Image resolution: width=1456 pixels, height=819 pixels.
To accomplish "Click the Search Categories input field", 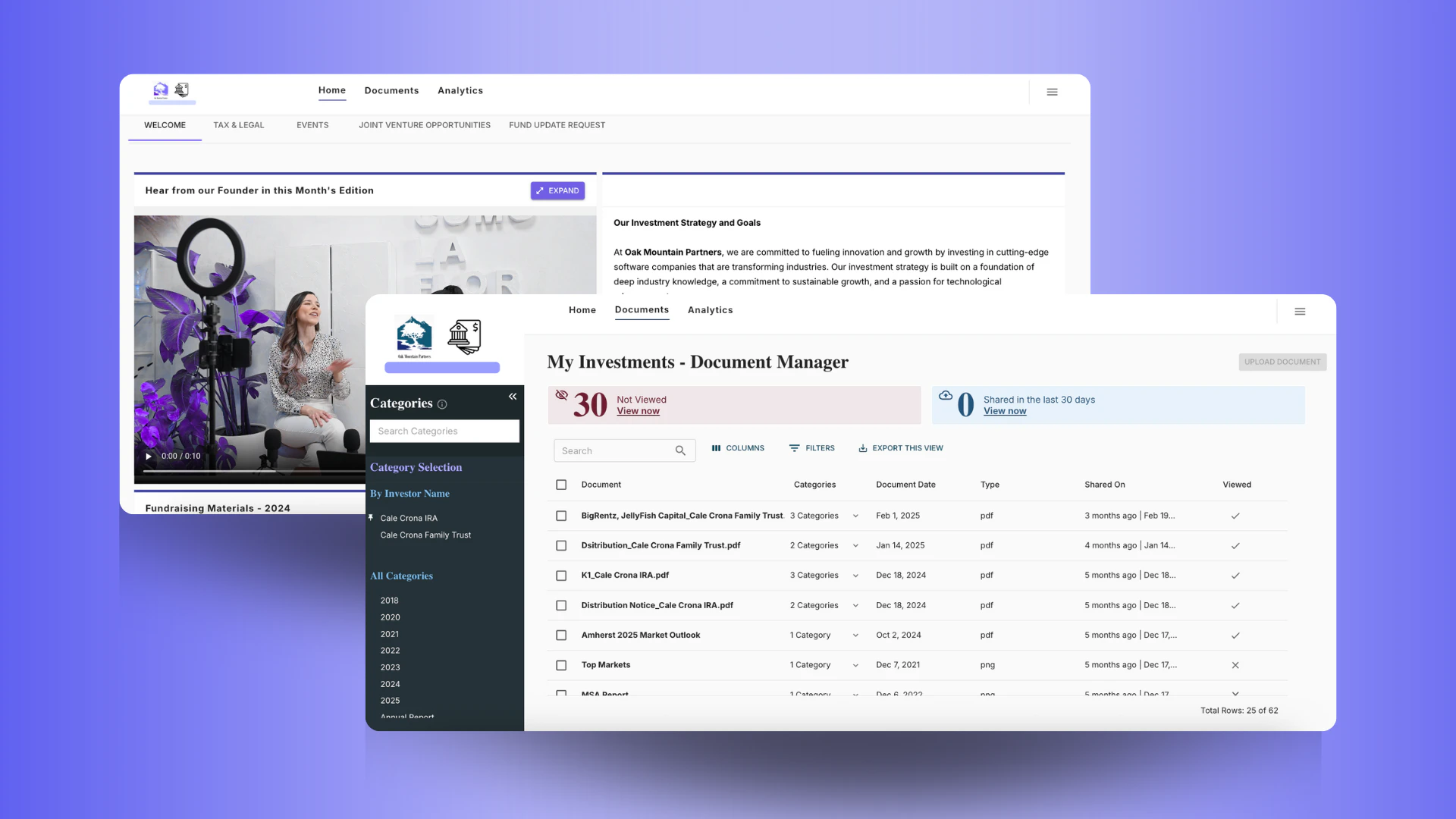I will [x=444, y=431].
